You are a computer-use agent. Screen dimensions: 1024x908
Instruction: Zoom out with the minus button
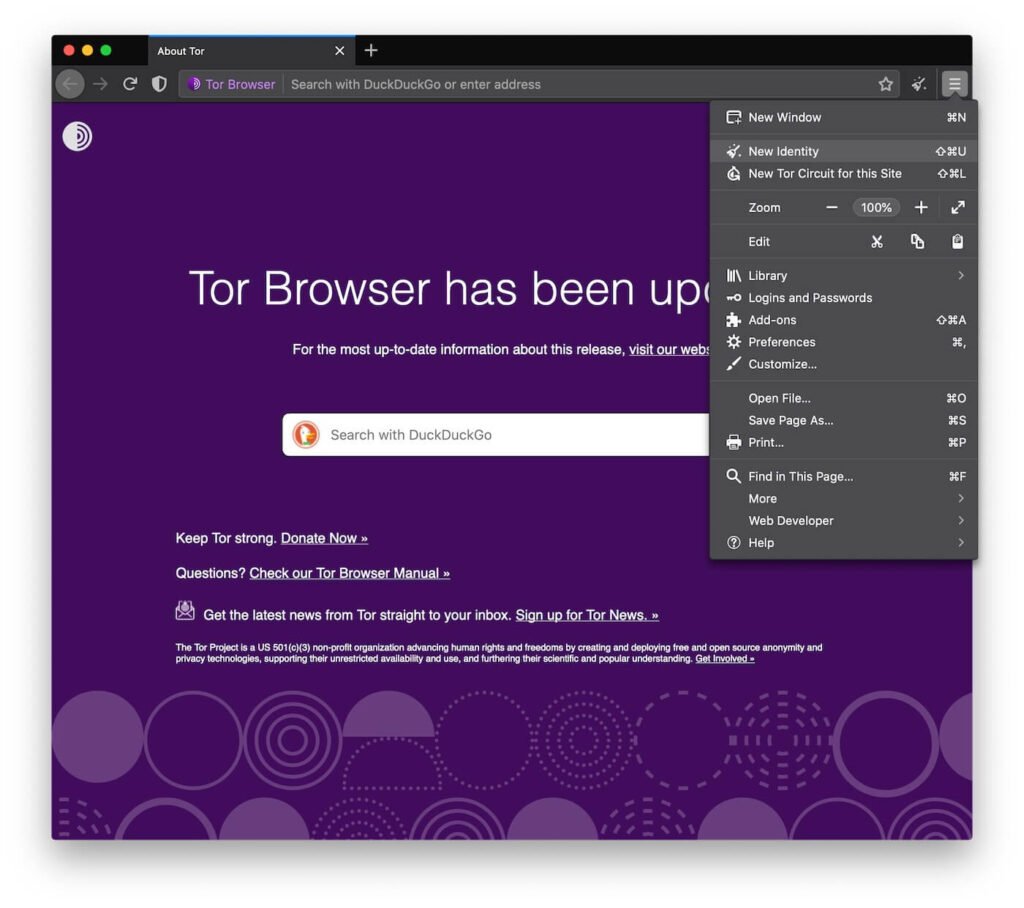tap(831, 208)
